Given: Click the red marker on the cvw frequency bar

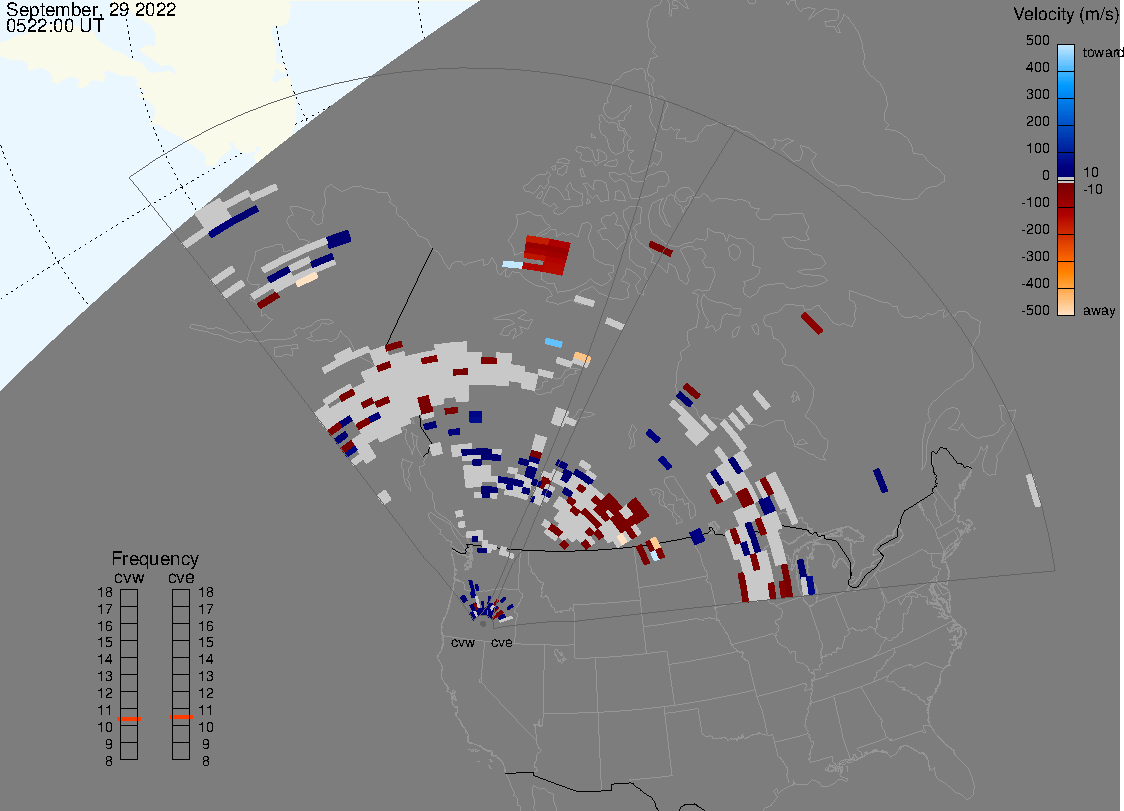Looking at the screenshot, I should 129,718.
